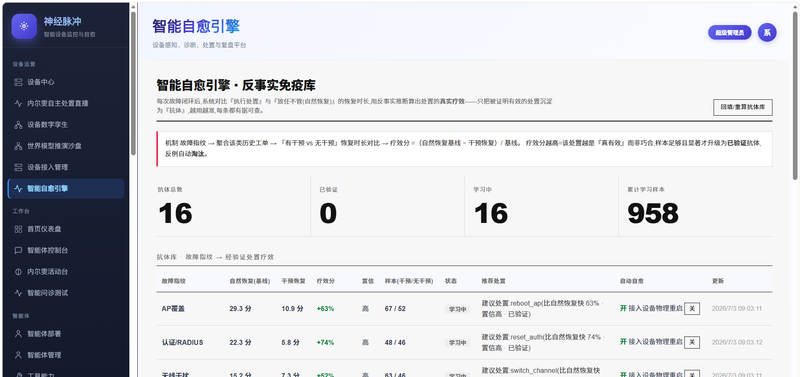Open 设备中心 via its sidebar icon

(x=18, y=82)
